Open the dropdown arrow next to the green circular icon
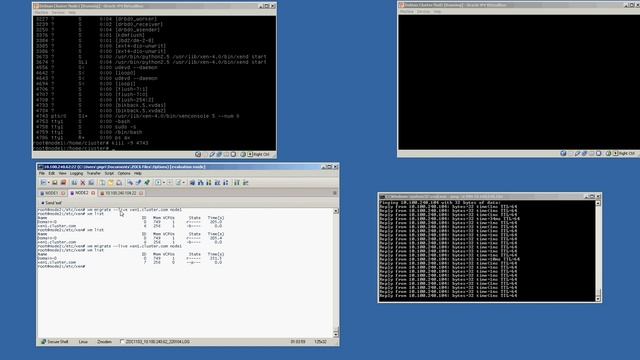This screenshot has height=360, width=640. 164,182
